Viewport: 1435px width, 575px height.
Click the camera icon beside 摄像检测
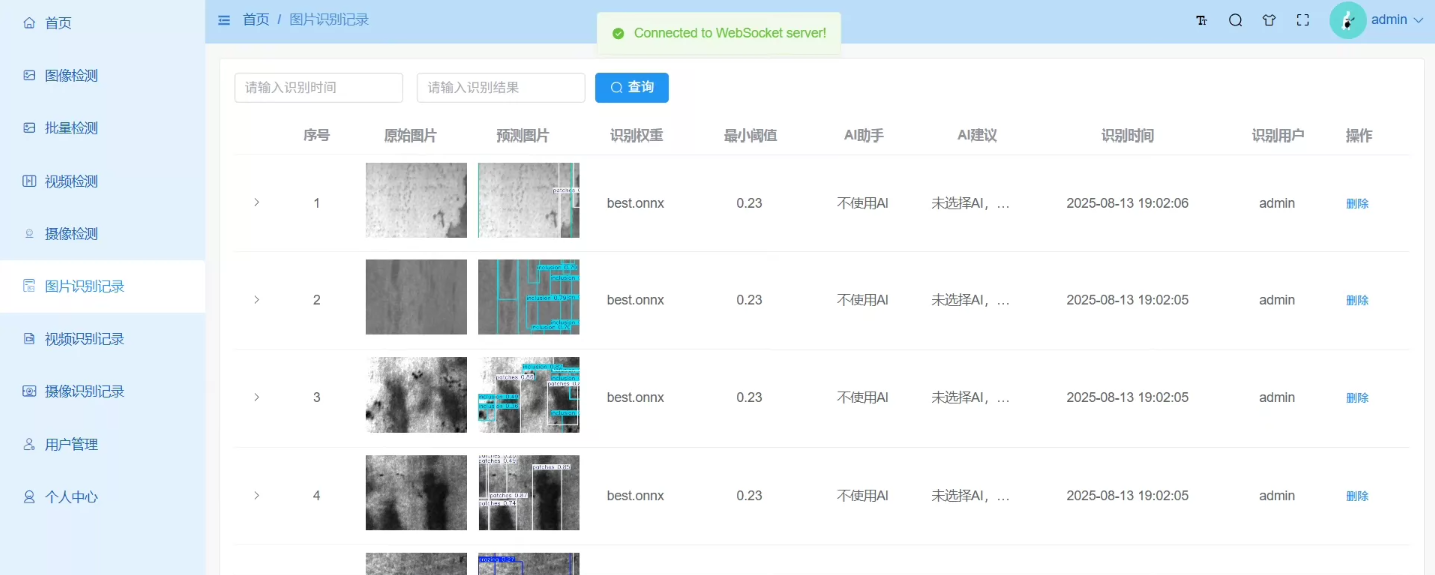coord(29,233)
